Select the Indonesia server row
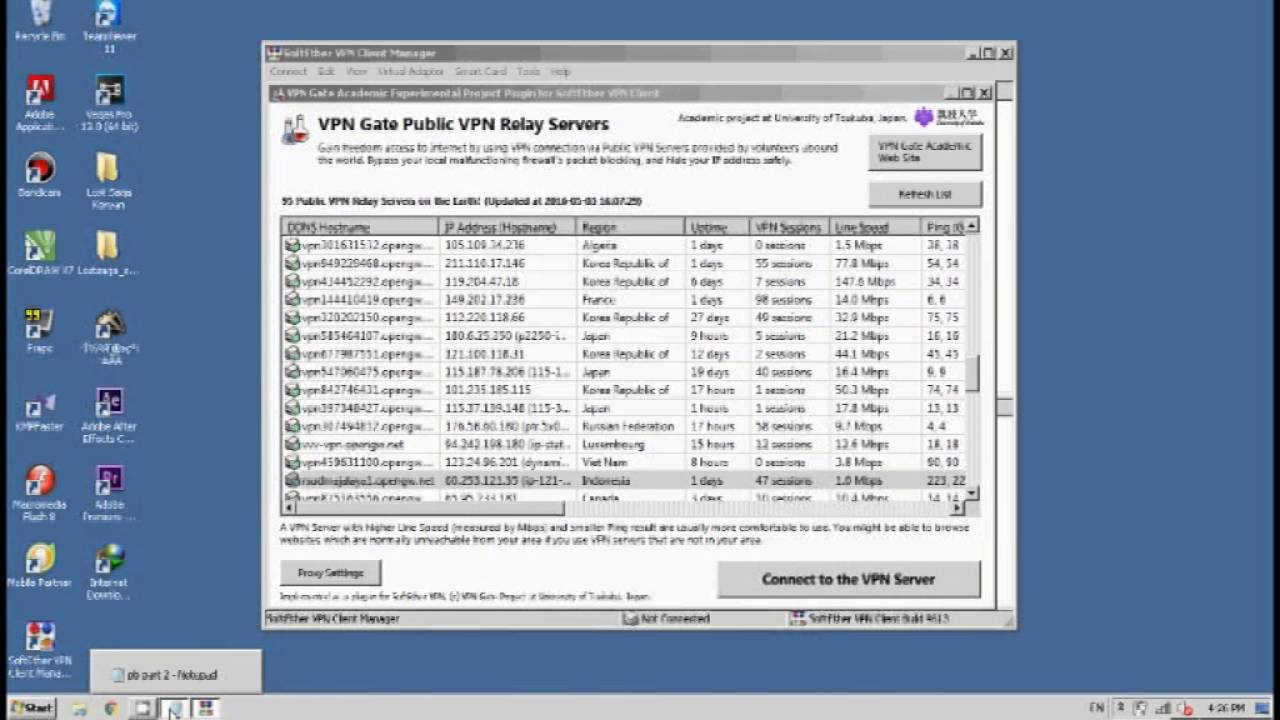Viewport: 1280px width, 720px height. pyautogui.click(x=623, y=480)
